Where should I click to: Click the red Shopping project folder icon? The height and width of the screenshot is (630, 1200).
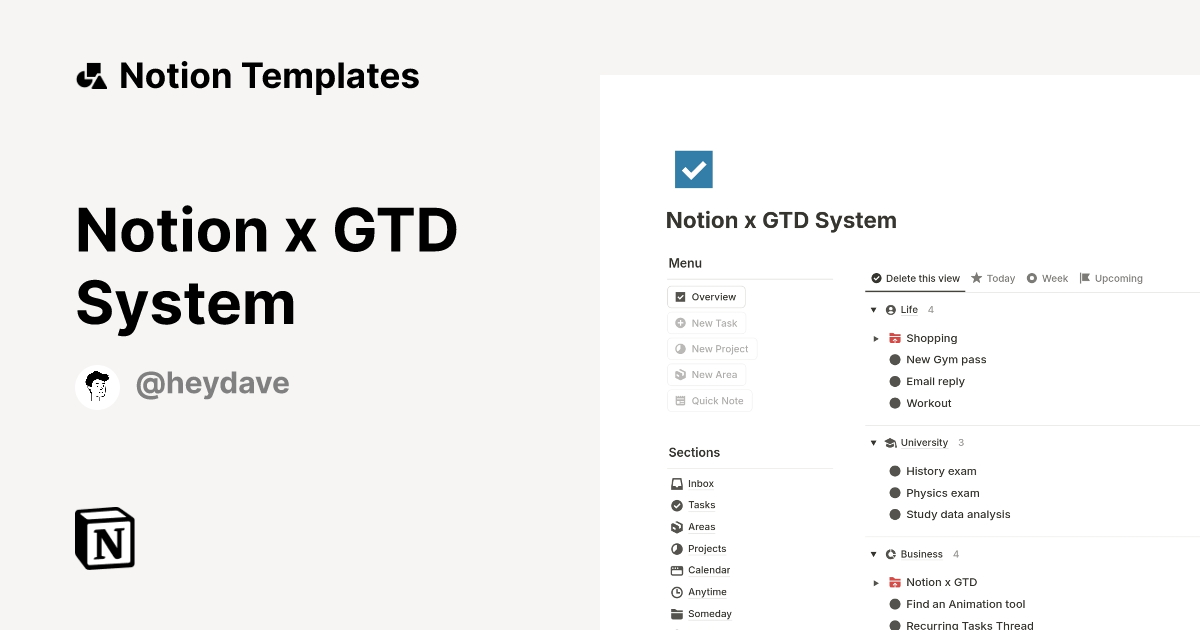(893, 338)
